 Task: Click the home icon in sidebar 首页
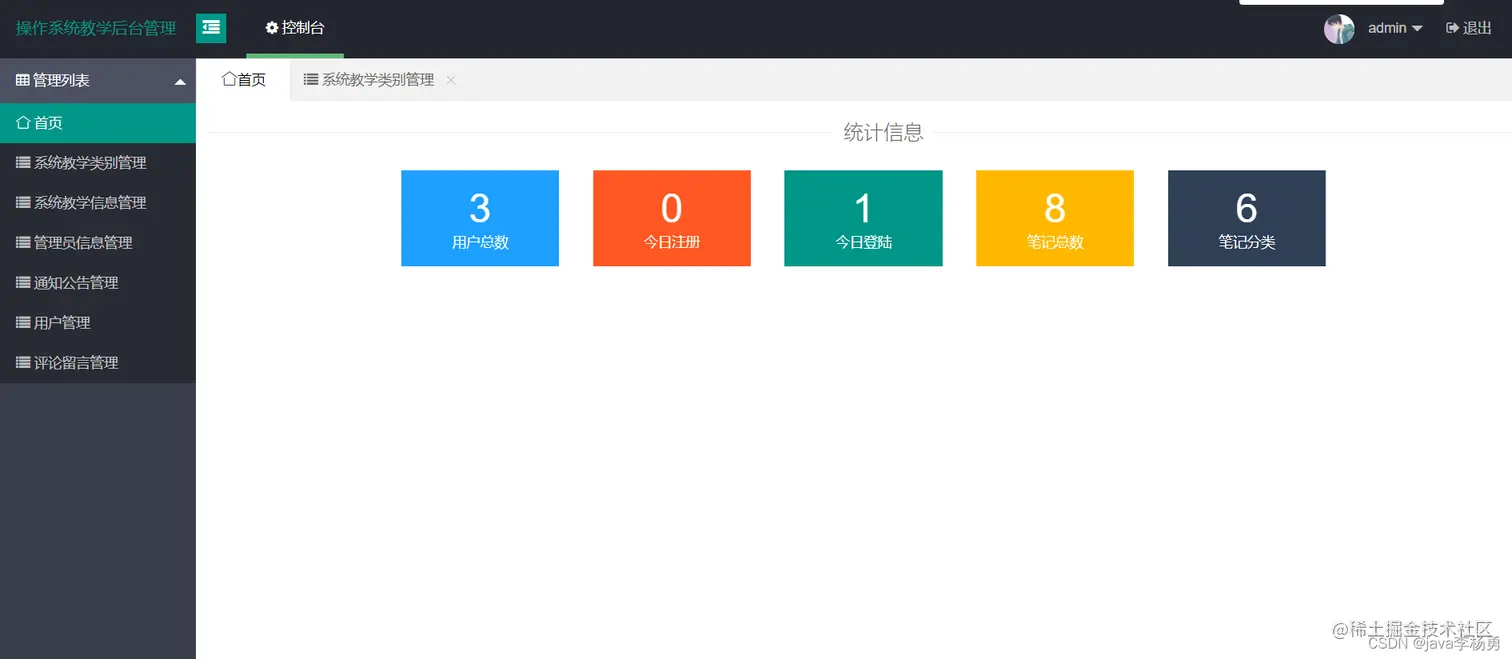pyautogui.click(x=23, y=122)
